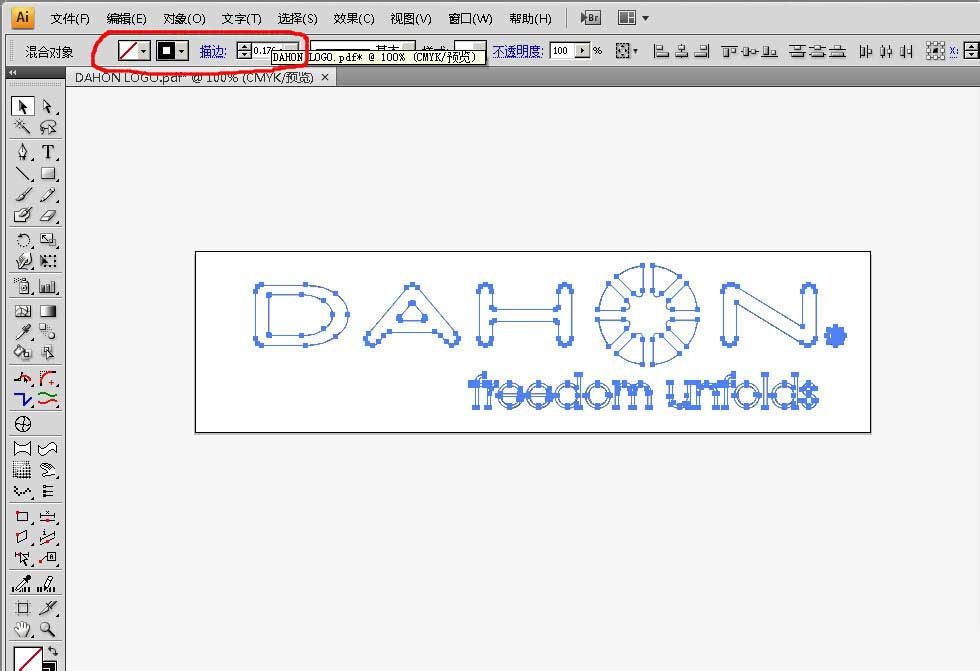Pick the Pencil tool
Viewport: 980px width, 671px height.
48,194
